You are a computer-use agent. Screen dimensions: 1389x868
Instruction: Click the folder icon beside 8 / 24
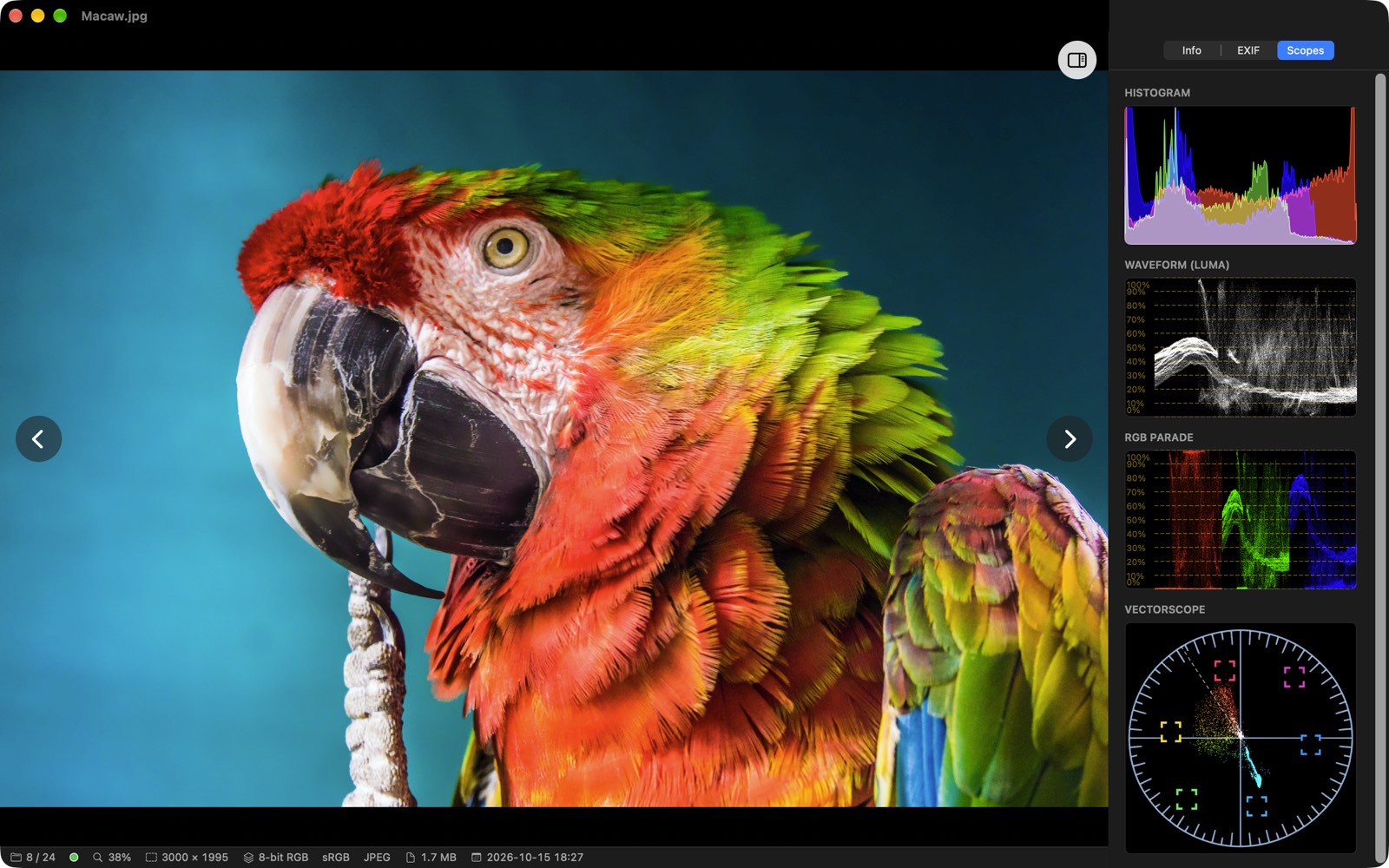coord(16,857)
